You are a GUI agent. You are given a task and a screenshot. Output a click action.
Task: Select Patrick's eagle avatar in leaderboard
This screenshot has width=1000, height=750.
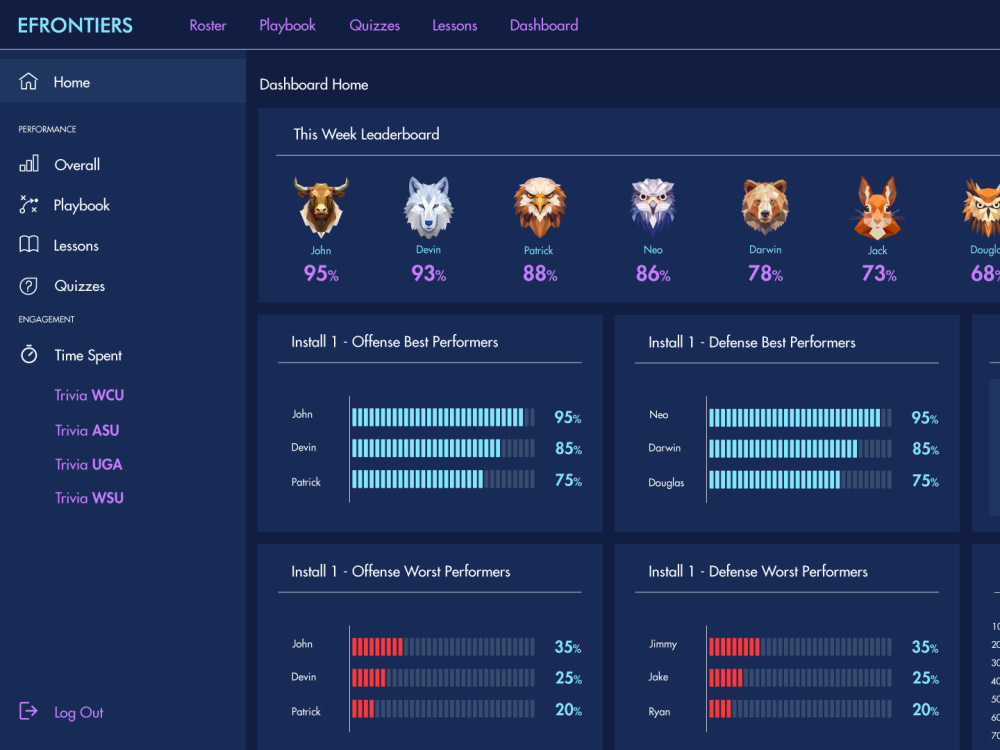[x=540, y=207]
